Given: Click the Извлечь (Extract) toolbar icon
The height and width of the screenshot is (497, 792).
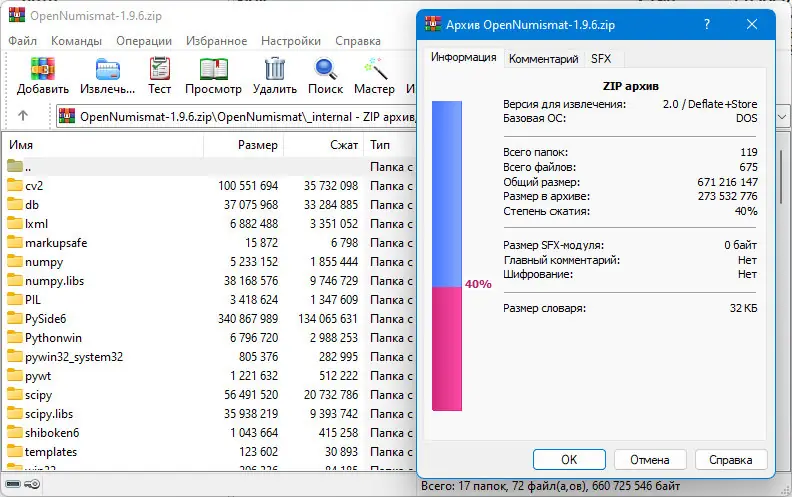Looking at the screenshot, I should 108,69.
